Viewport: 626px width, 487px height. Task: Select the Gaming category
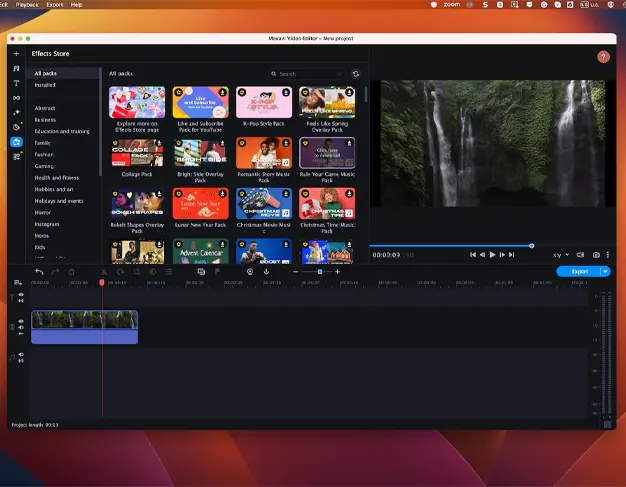pyautogui.click(x=44, y=166)
